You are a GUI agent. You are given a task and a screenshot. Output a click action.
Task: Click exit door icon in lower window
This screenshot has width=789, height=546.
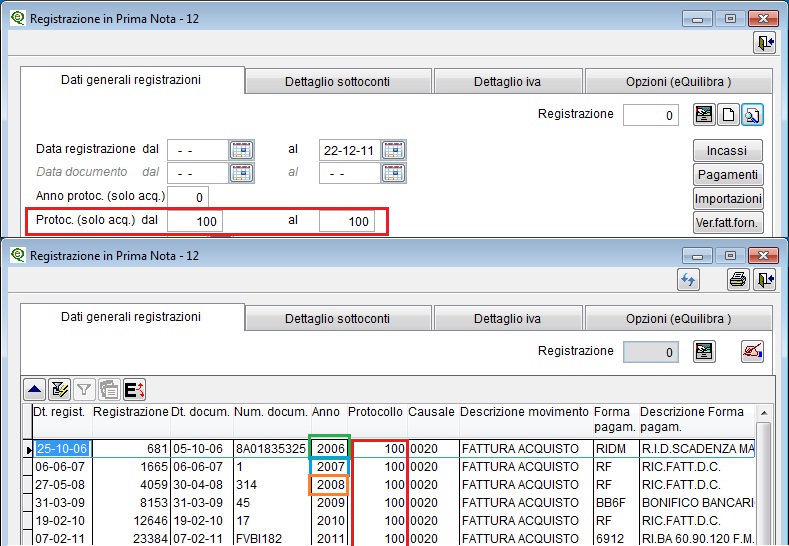coord(764,280)
